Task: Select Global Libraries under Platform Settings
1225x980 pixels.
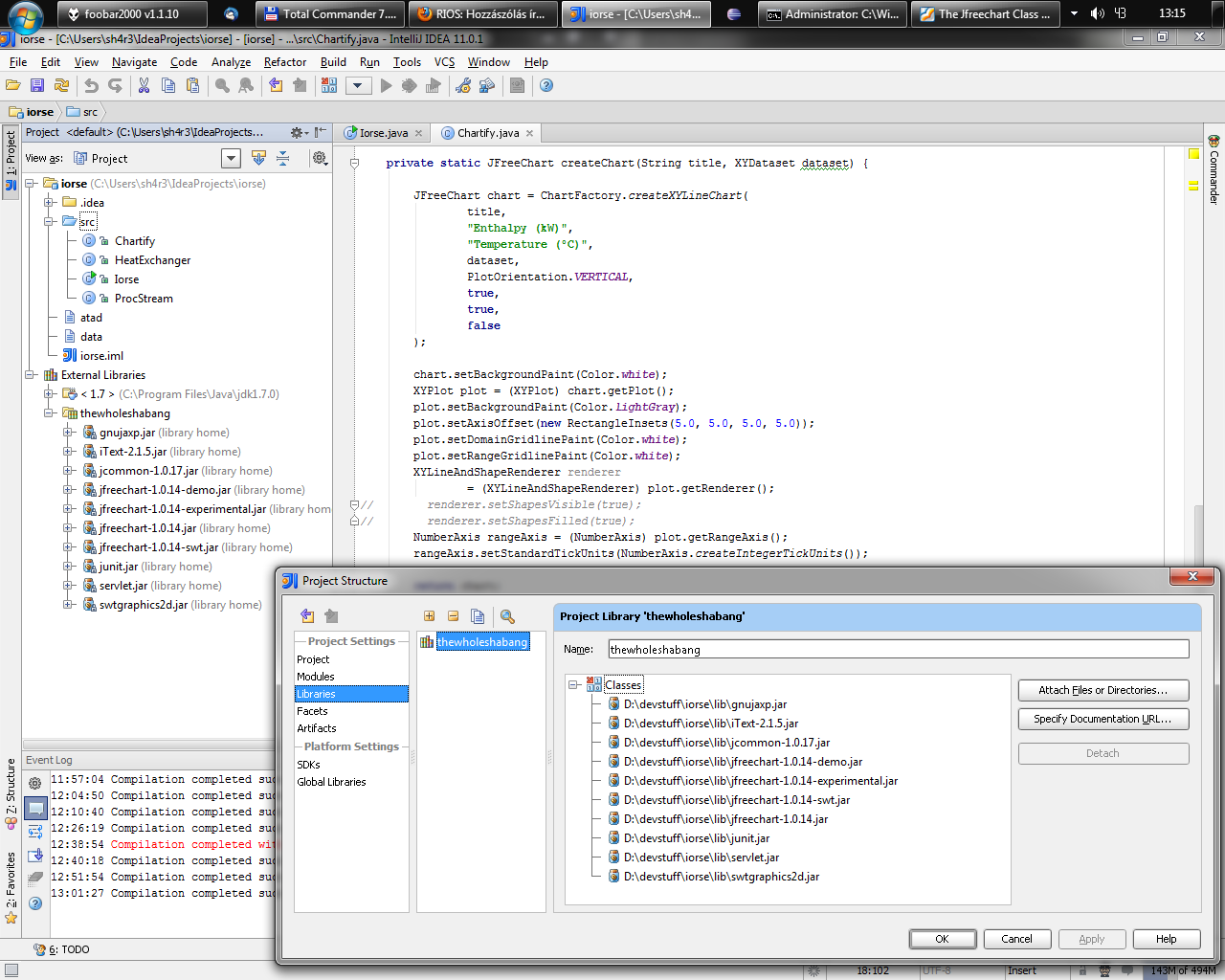Action: click(331, 782)
